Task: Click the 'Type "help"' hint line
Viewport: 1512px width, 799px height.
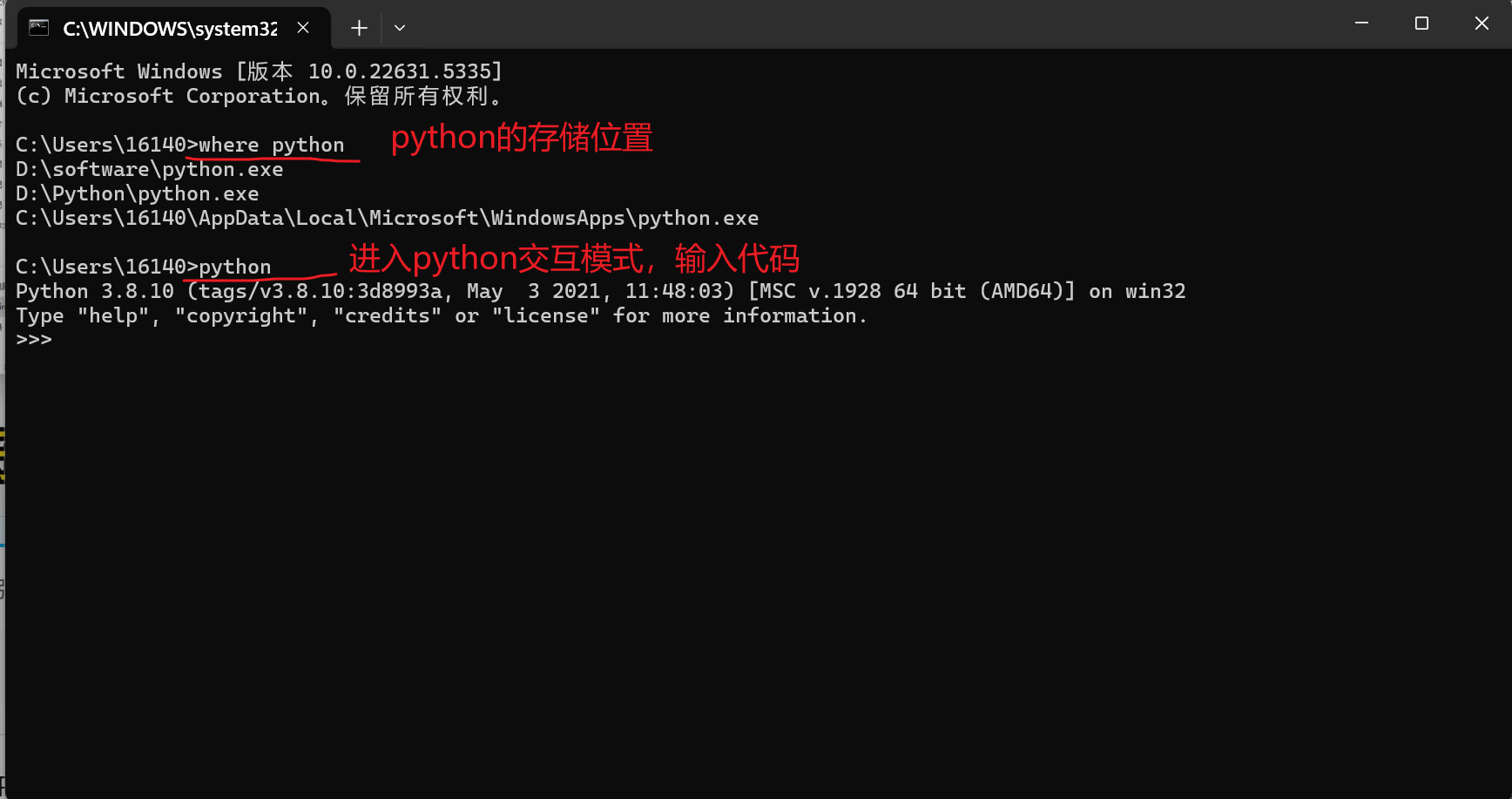Action: pyautogui.click(x=440, y=315)
